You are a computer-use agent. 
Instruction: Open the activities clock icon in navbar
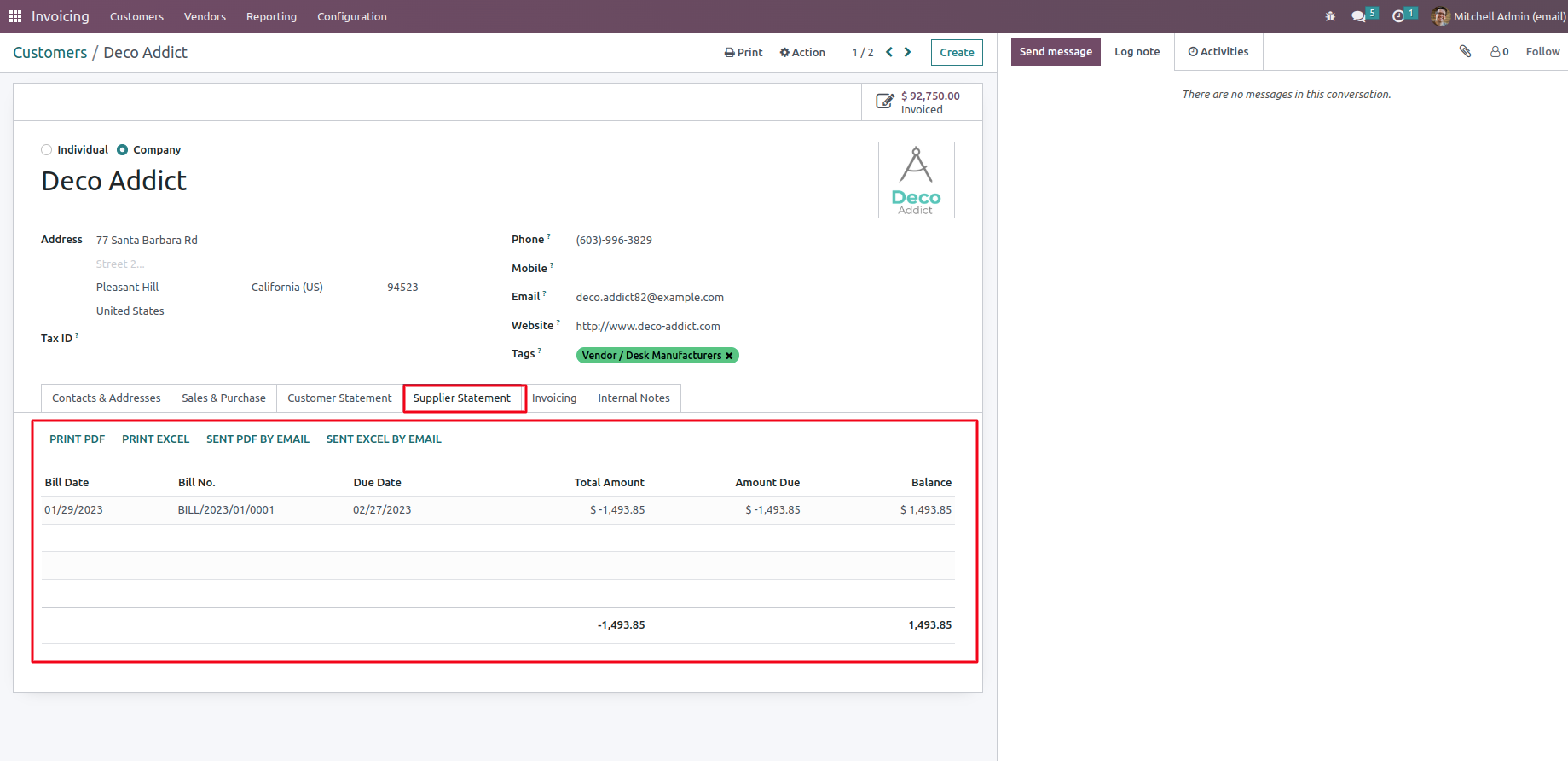coord(1398,16)
